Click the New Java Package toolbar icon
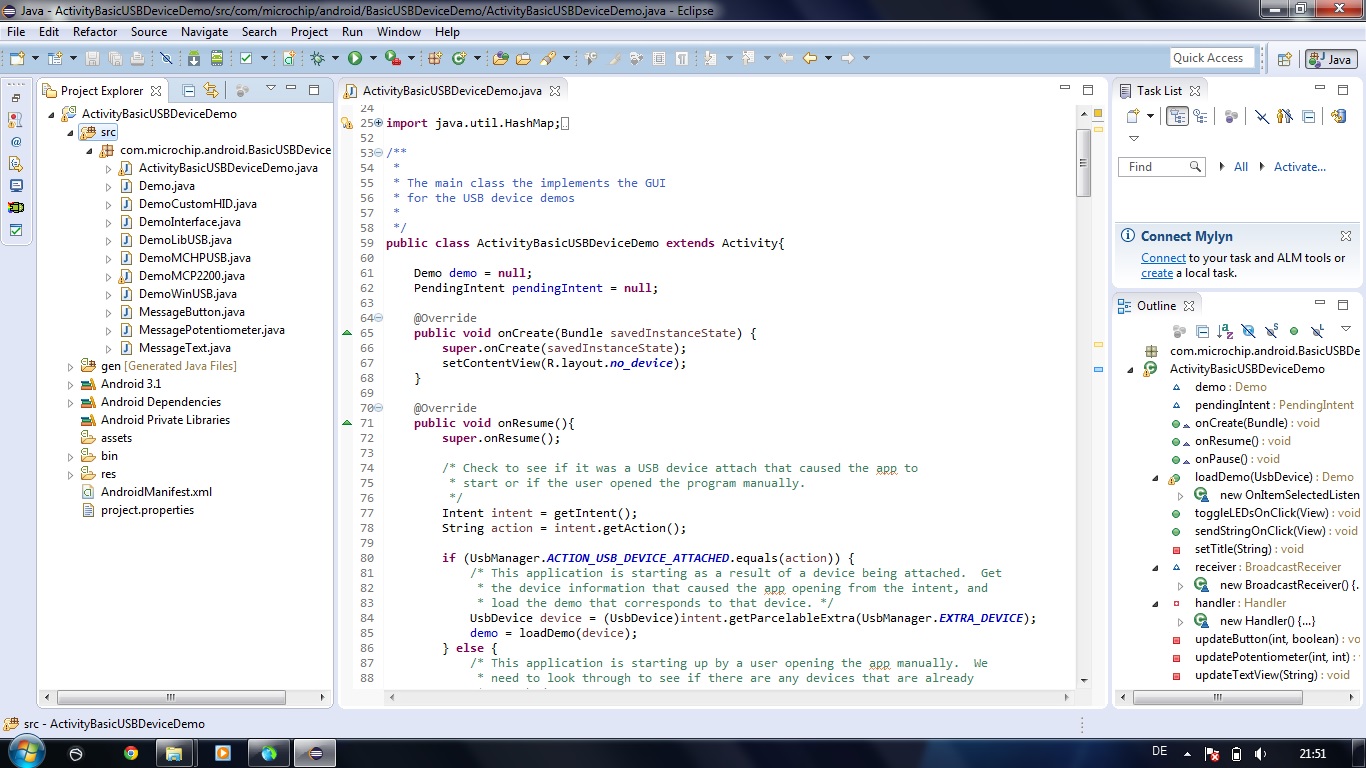 pyautogui.click(x=435, y=58)
